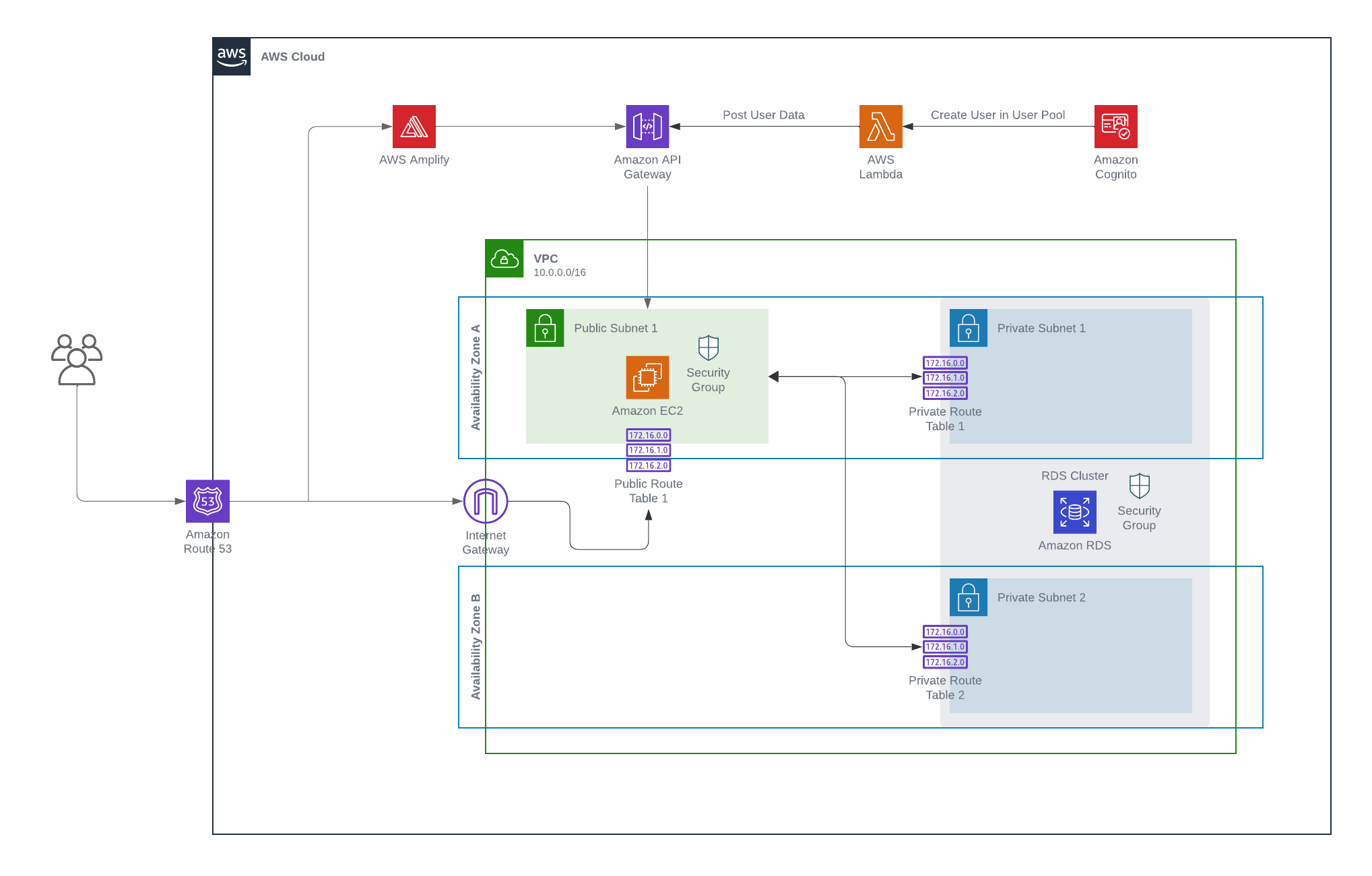The width and height of the screenshot is (1372, 876).
Task: Select the 'AWS Cloud' title text
Action: [x=292, y=57]
